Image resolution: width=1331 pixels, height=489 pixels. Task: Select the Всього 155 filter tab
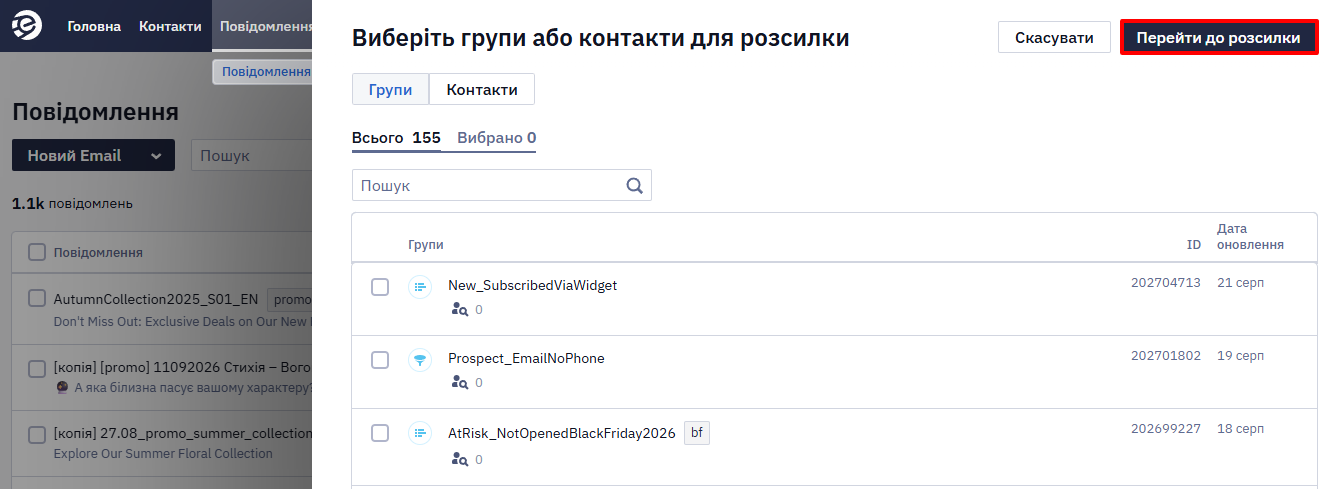(x=396, y=138)
